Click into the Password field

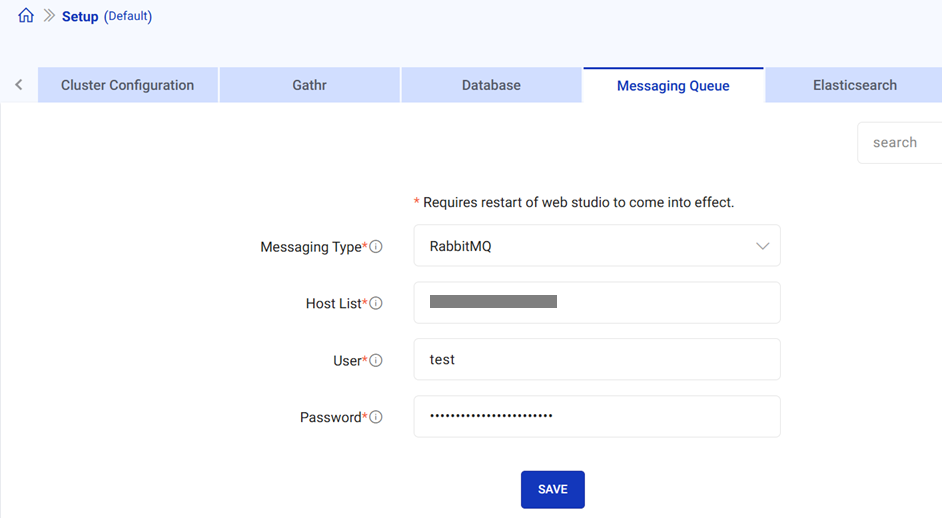coord(597,416)
